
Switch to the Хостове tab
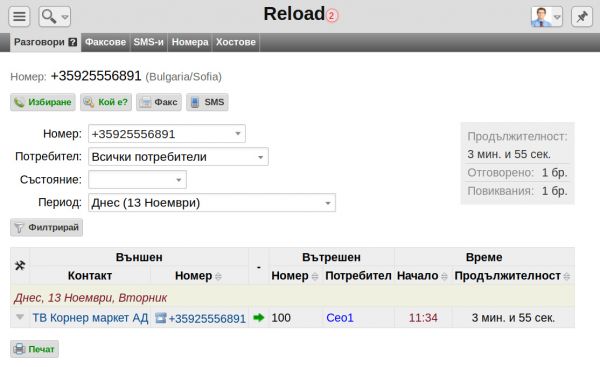coord(236,42)
